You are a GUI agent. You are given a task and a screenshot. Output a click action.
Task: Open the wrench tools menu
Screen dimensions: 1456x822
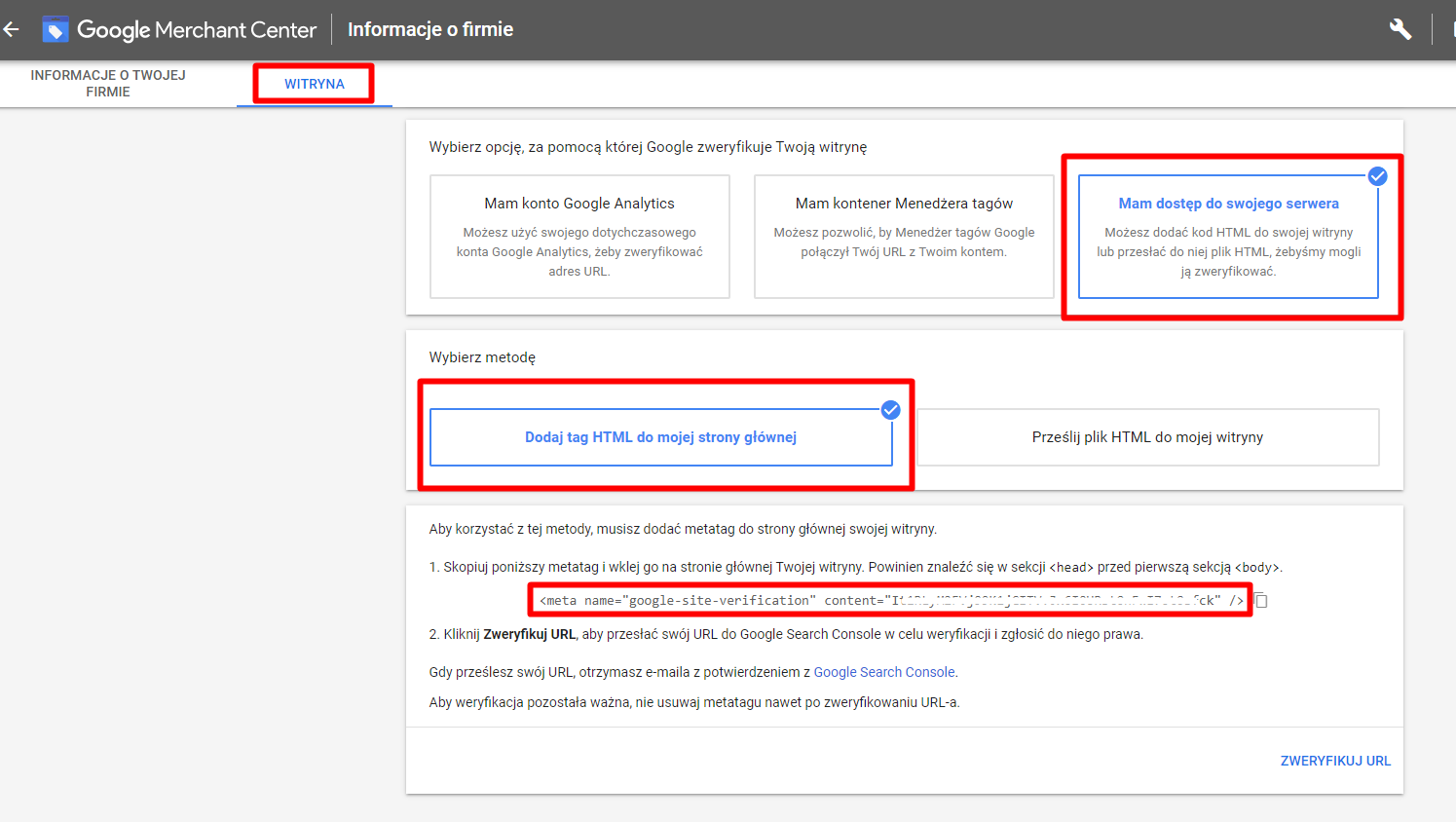click(1400, 29)
